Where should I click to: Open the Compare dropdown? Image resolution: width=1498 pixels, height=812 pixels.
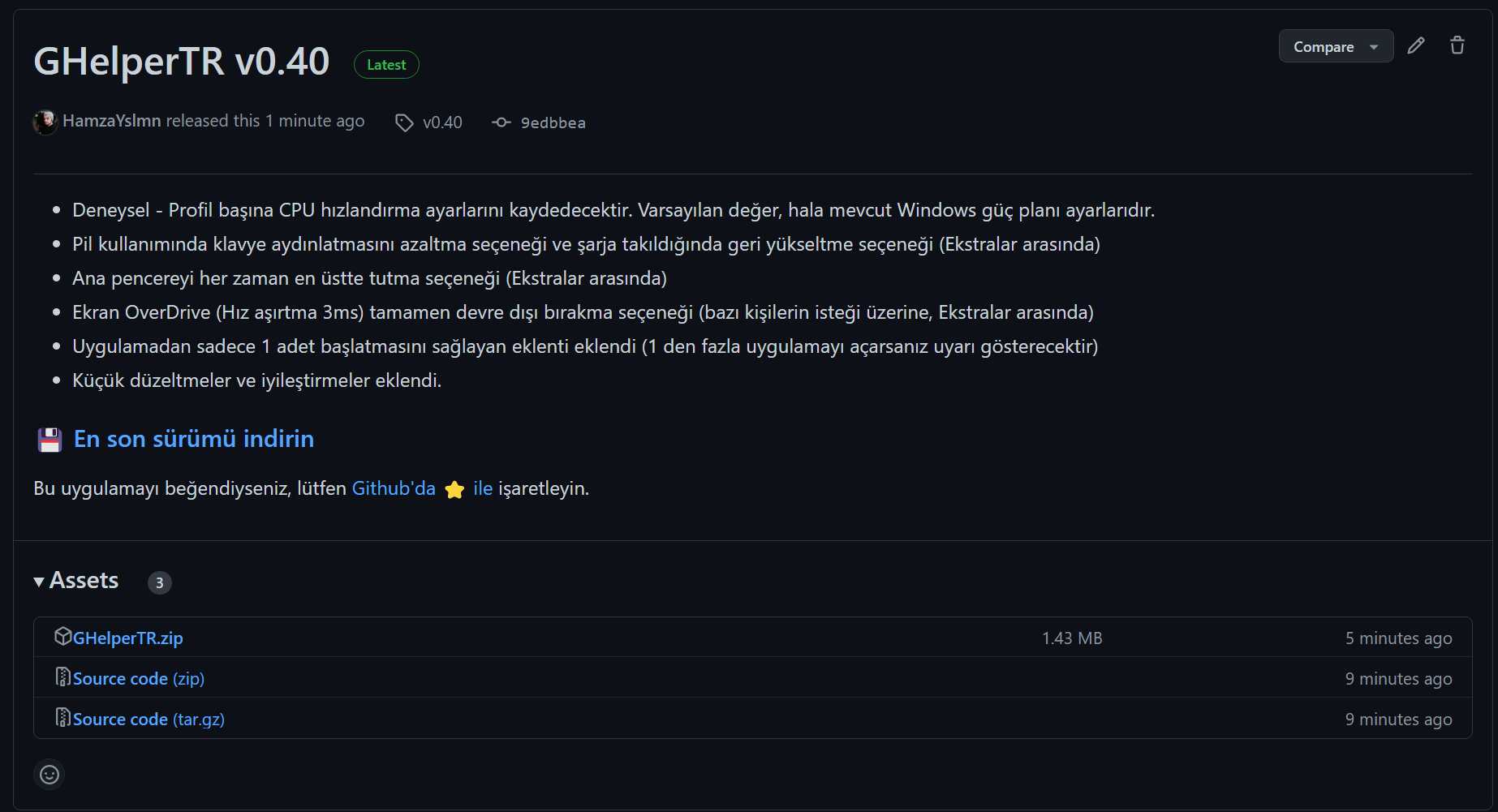point(1336,46)
